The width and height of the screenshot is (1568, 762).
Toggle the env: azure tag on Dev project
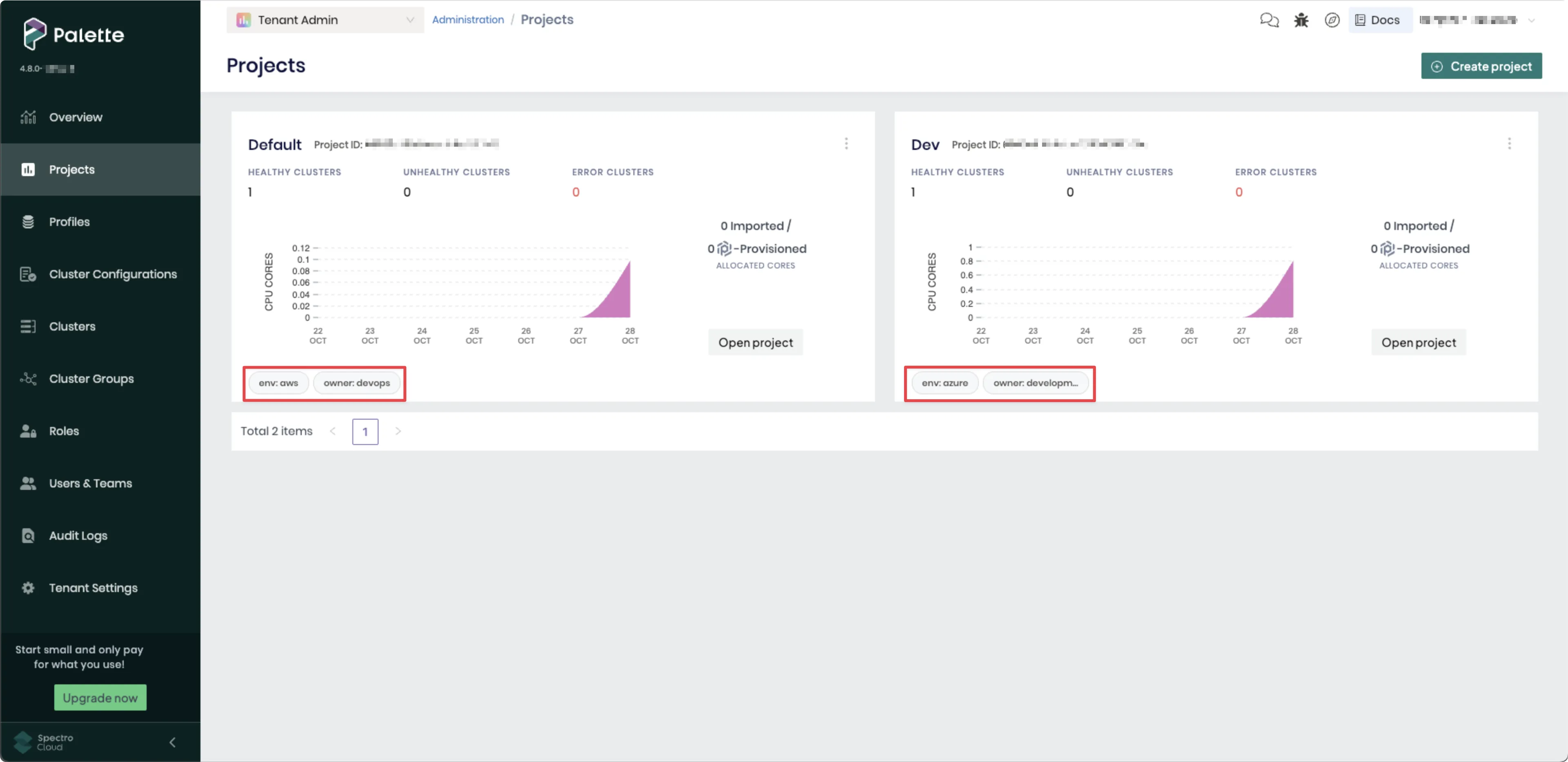pos(944,383)
